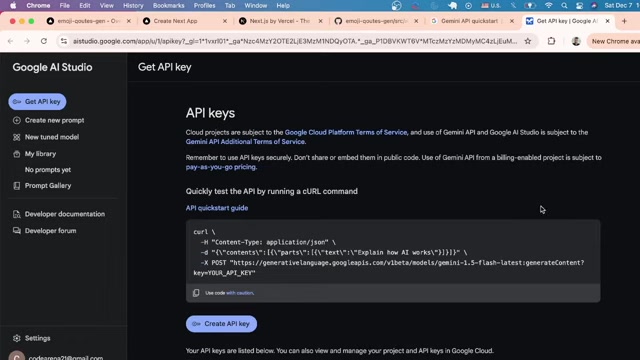The image size is (640, 360).
Task: Click the key=YOUR_API_KEY code line
Action: point(224,273)
